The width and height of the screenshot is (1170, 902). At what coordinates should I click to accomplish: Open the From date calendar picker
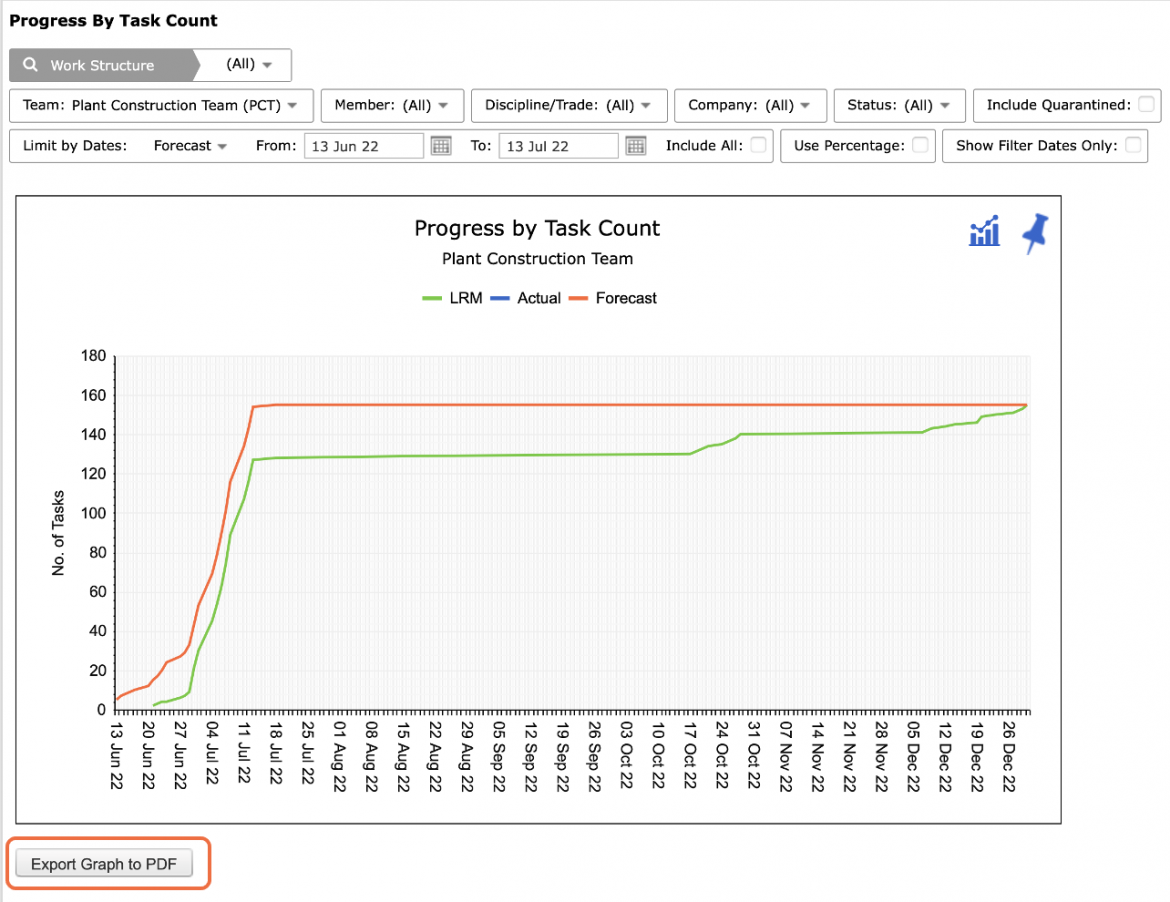[x=441, y=145]
